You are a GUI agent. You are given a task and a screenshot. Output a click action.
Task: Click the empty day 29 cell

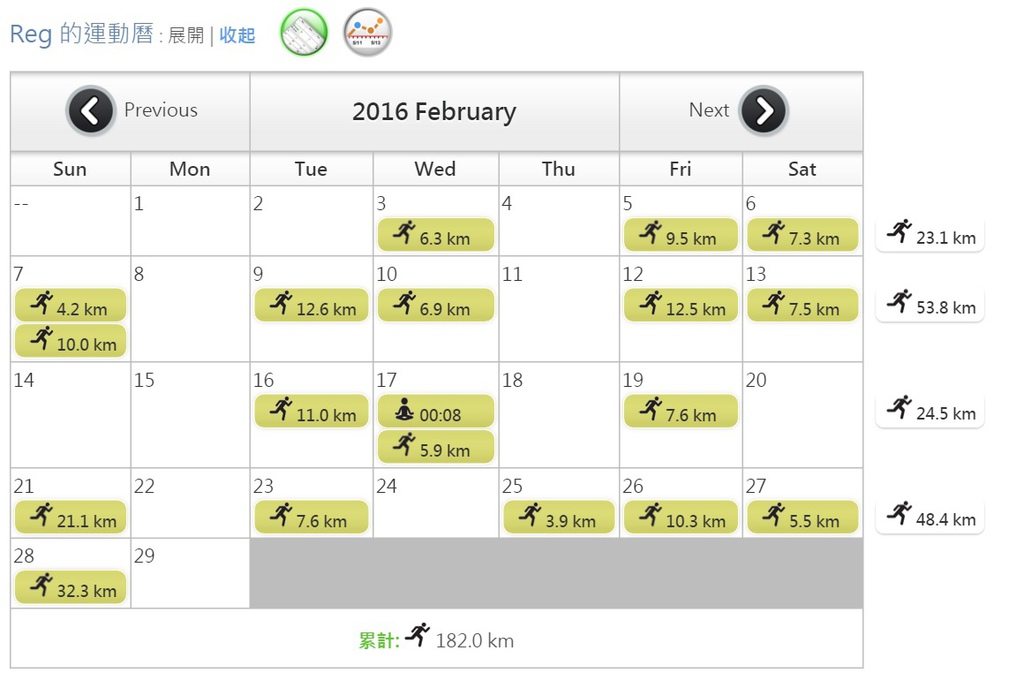tap(190, 573)
